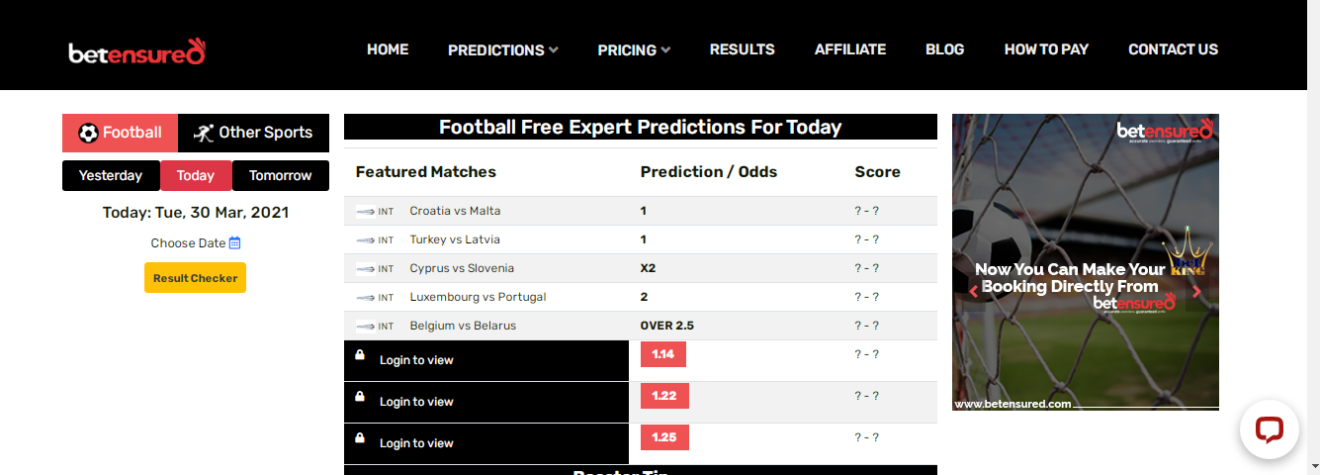This screenshot has width=1320, height=475.
Task: Click the lock icon beside odds 1.14
Action: pos(360,355)
